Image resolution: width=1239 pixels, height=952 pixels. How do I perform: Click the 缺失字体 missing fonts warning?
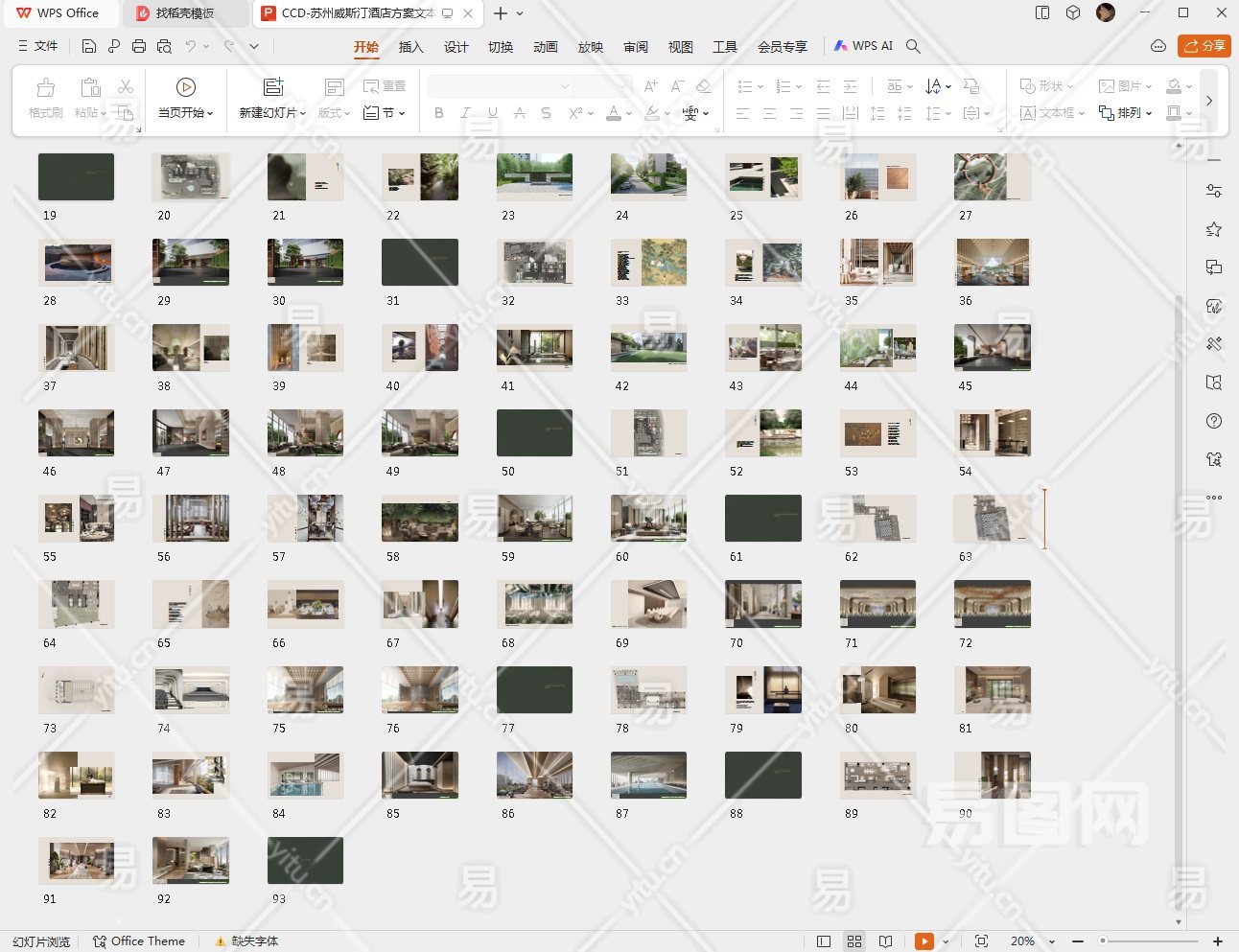[x=246, y=941]
